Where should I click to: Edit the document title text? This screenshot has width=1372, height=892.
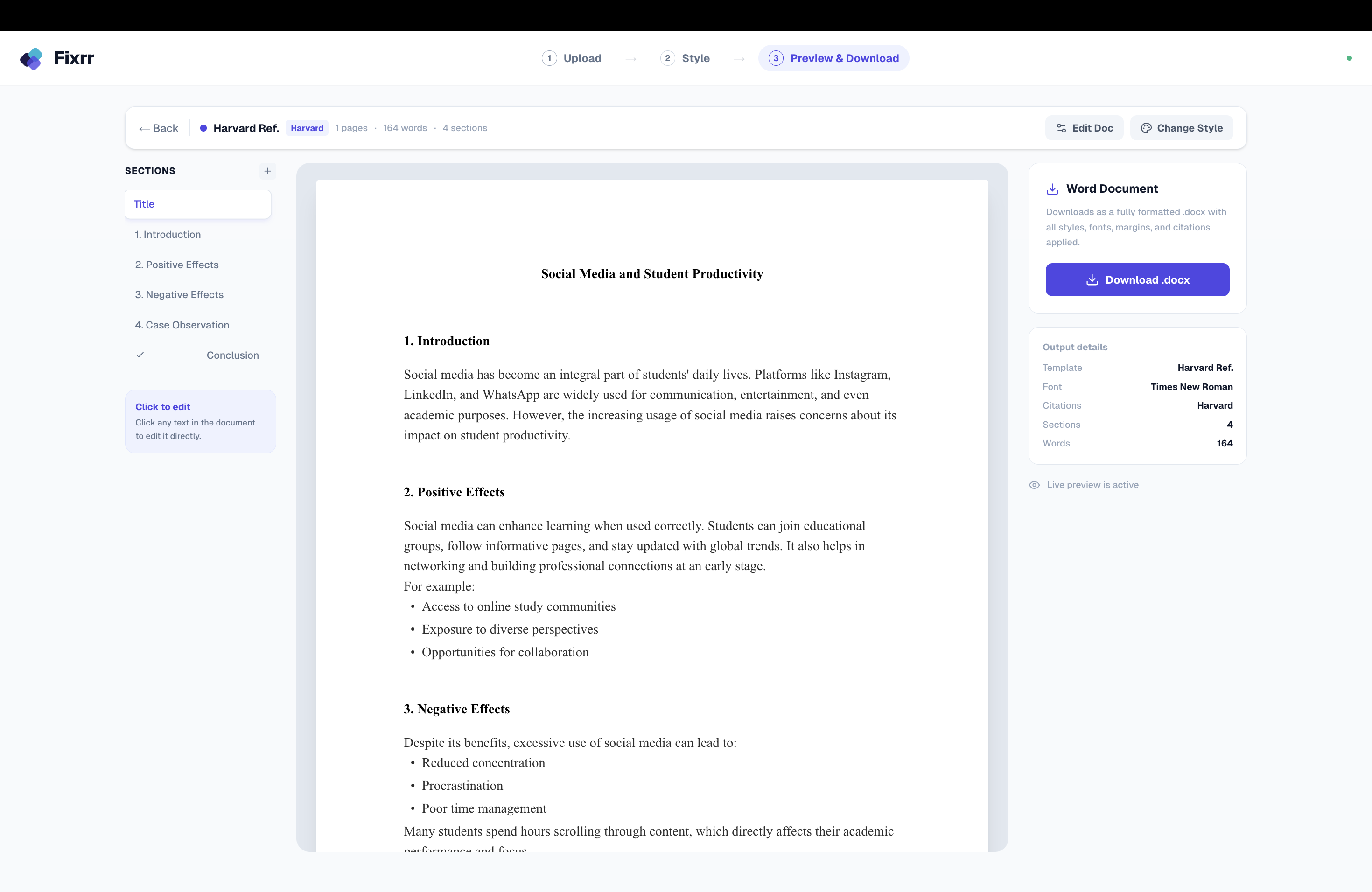click(651, 274)
